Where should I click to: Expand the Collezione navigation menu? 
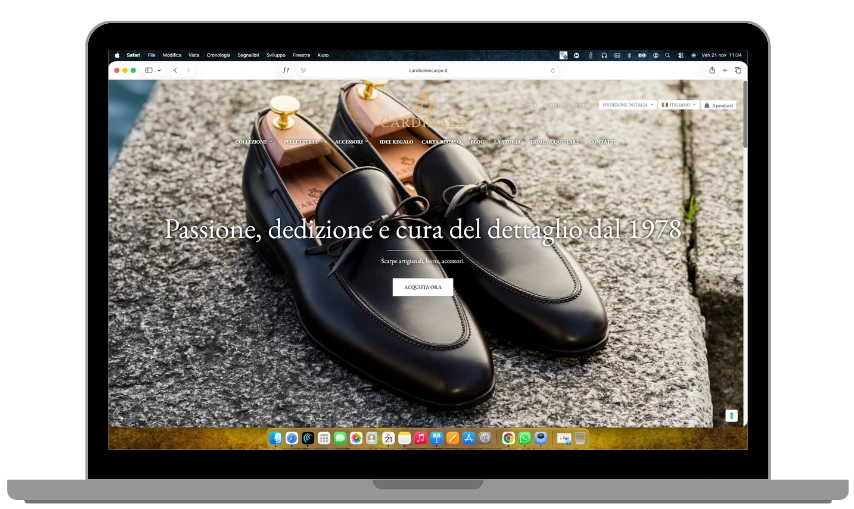[253, 142]
